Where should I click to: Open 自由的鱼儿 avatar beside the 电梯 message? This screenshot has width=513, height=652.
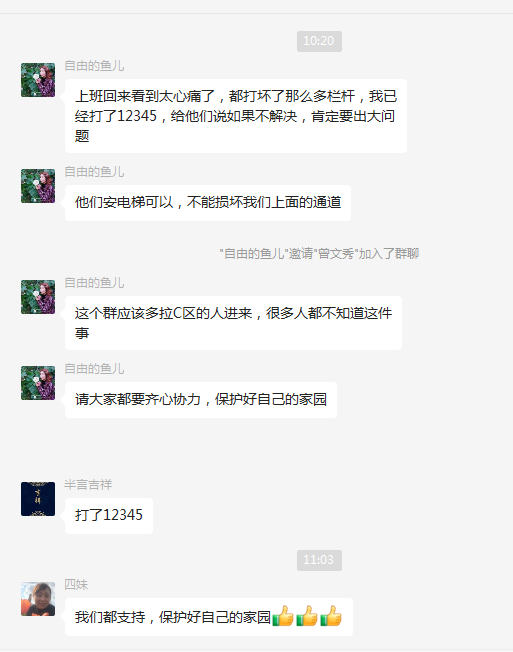(38, 186)
